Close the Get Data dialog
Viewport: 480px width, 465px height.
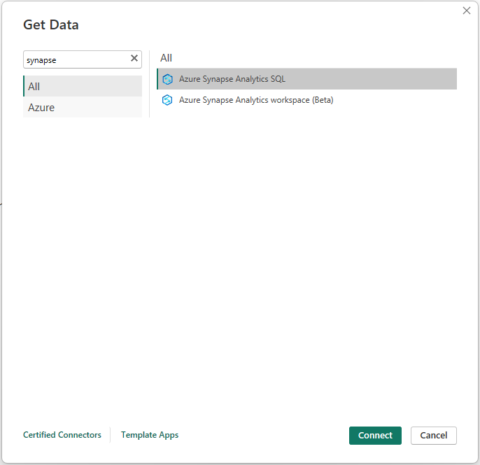pos(467,11)
